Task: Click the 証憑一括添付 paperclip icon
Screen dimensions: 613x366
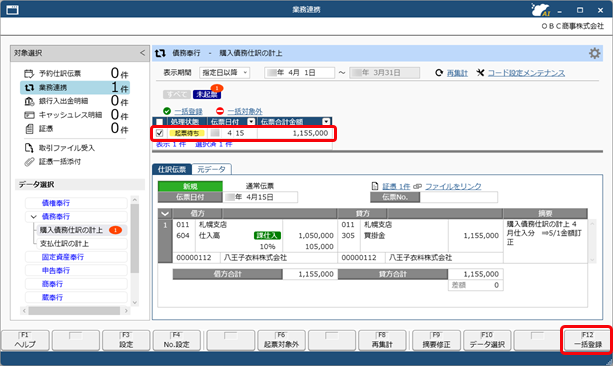Action: 29,161
